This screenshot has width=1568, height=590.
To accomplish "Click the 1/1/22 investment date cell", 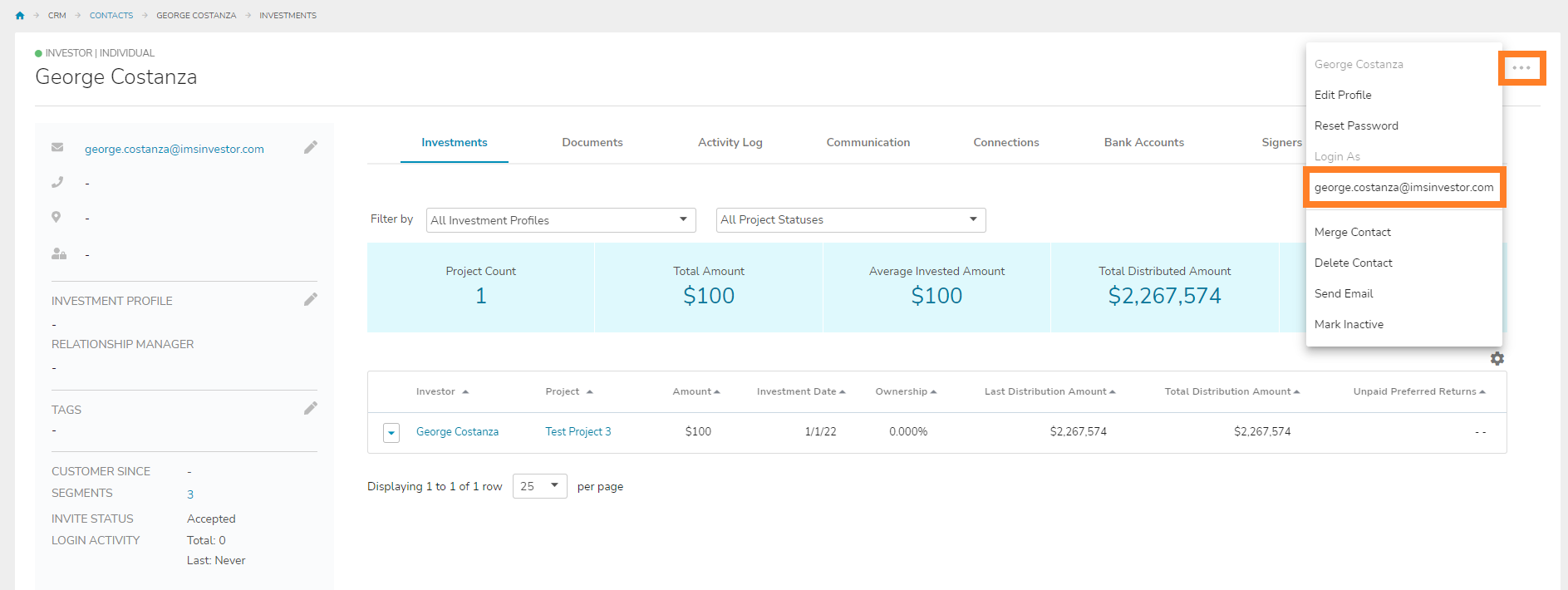I will coord(820,432).
